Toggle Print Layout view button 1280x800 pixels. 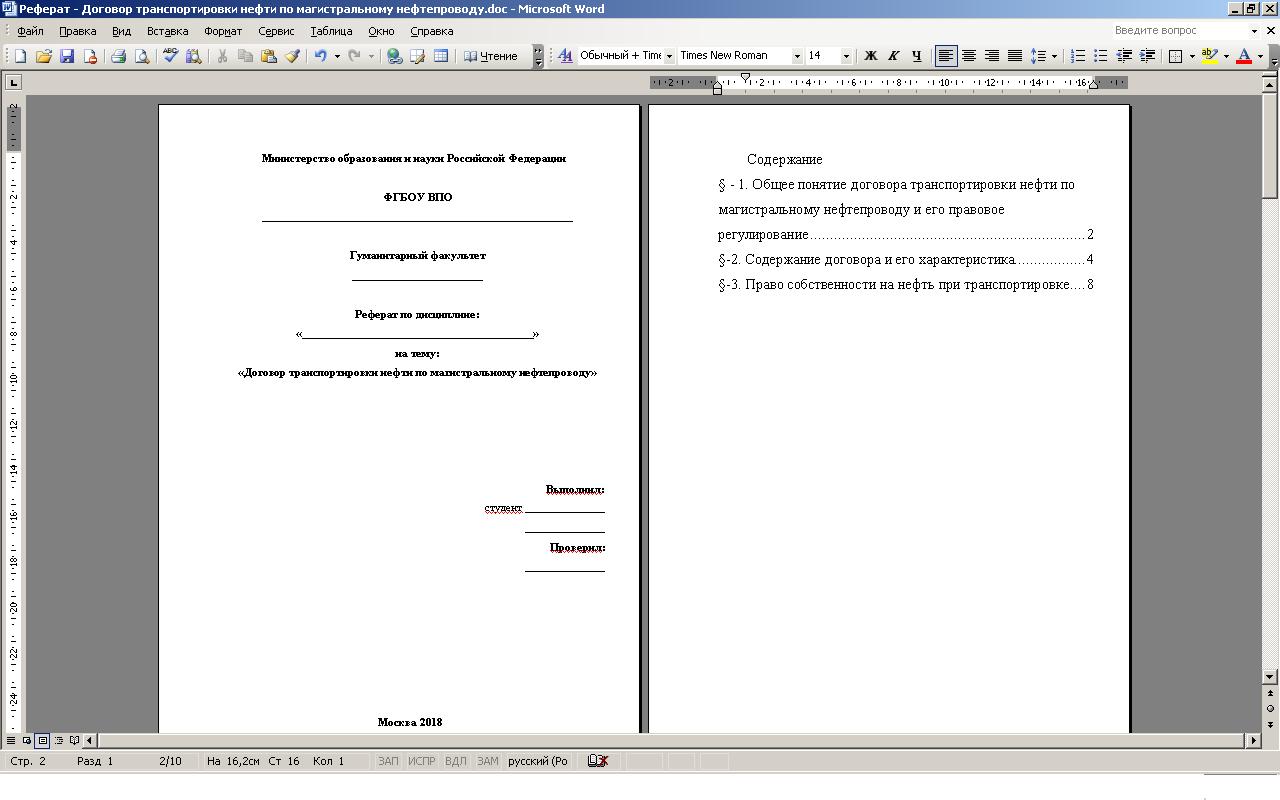coord(42,741)
